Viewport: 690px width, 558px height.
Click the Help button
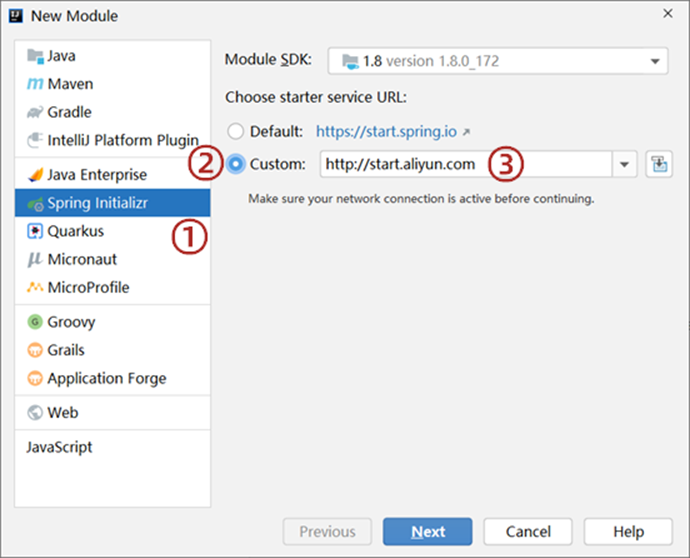628,532
